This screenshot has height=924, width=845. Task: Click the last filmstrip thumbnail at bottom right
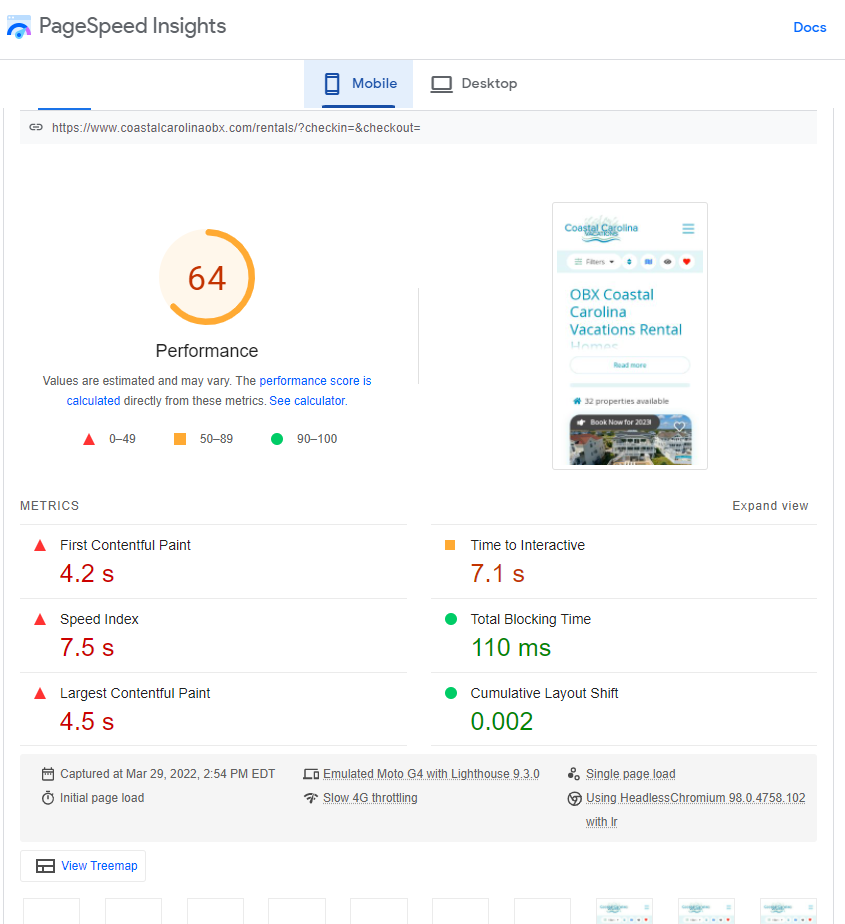788,911
